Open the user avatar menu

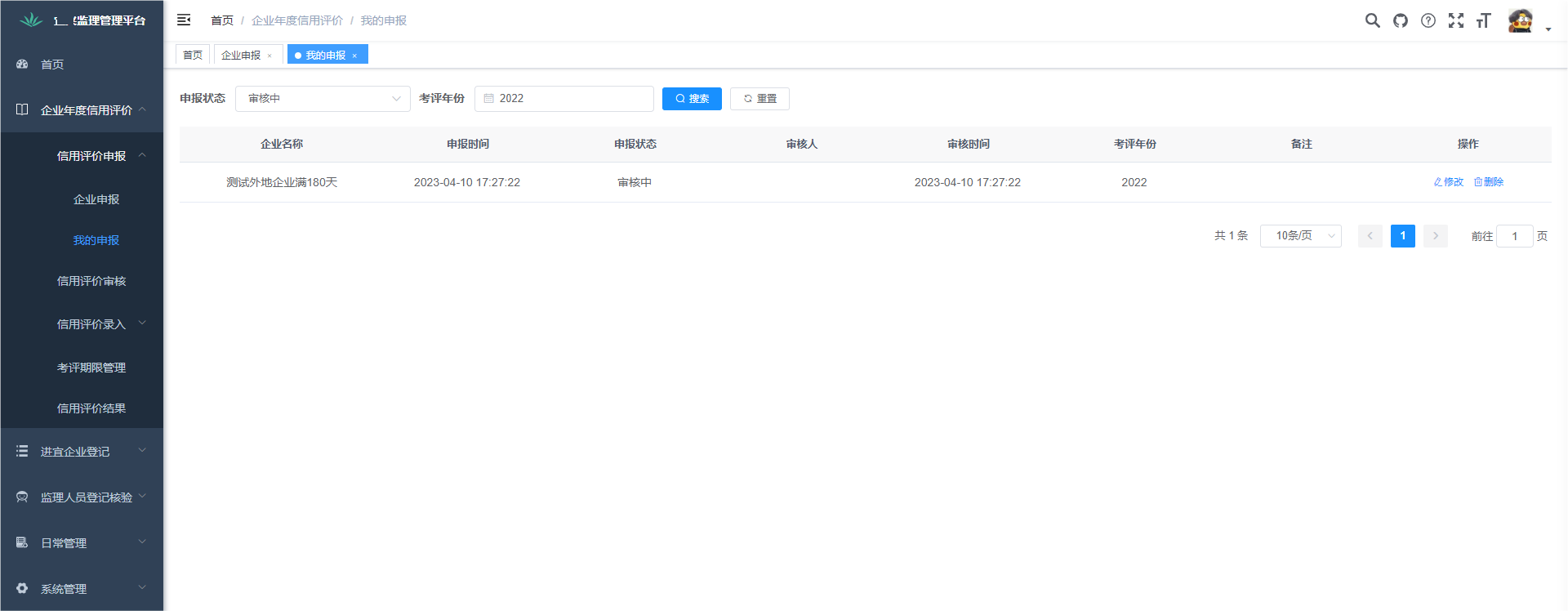1521,21
